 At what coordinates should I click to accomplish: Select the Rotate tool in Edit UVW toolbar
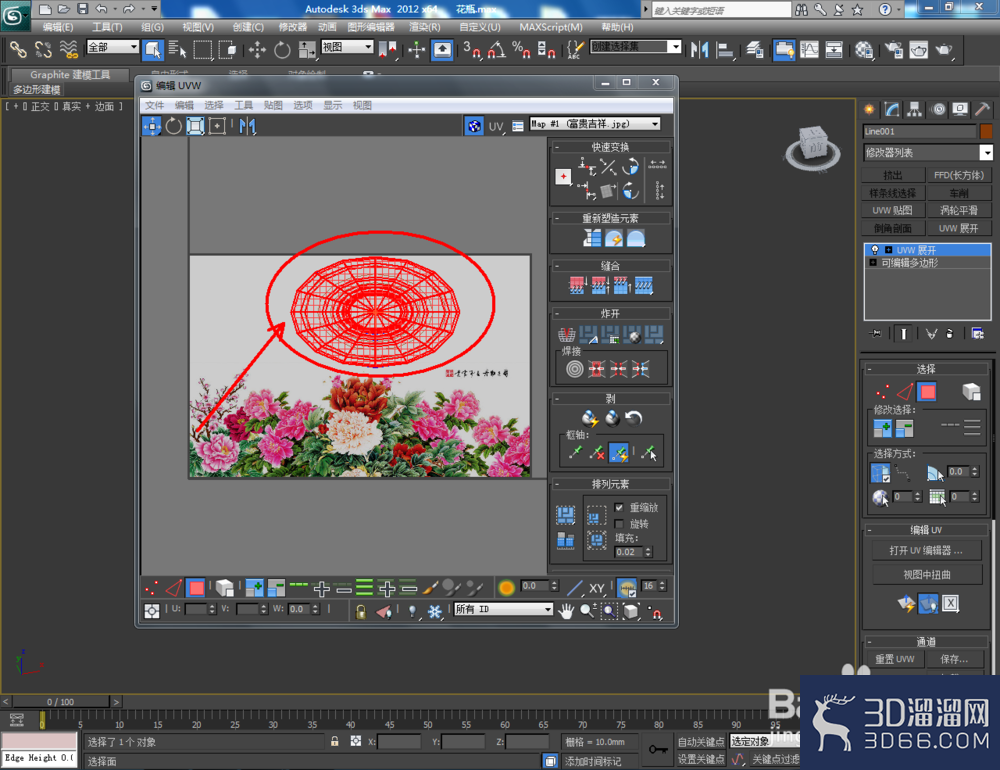pos(173,126)
